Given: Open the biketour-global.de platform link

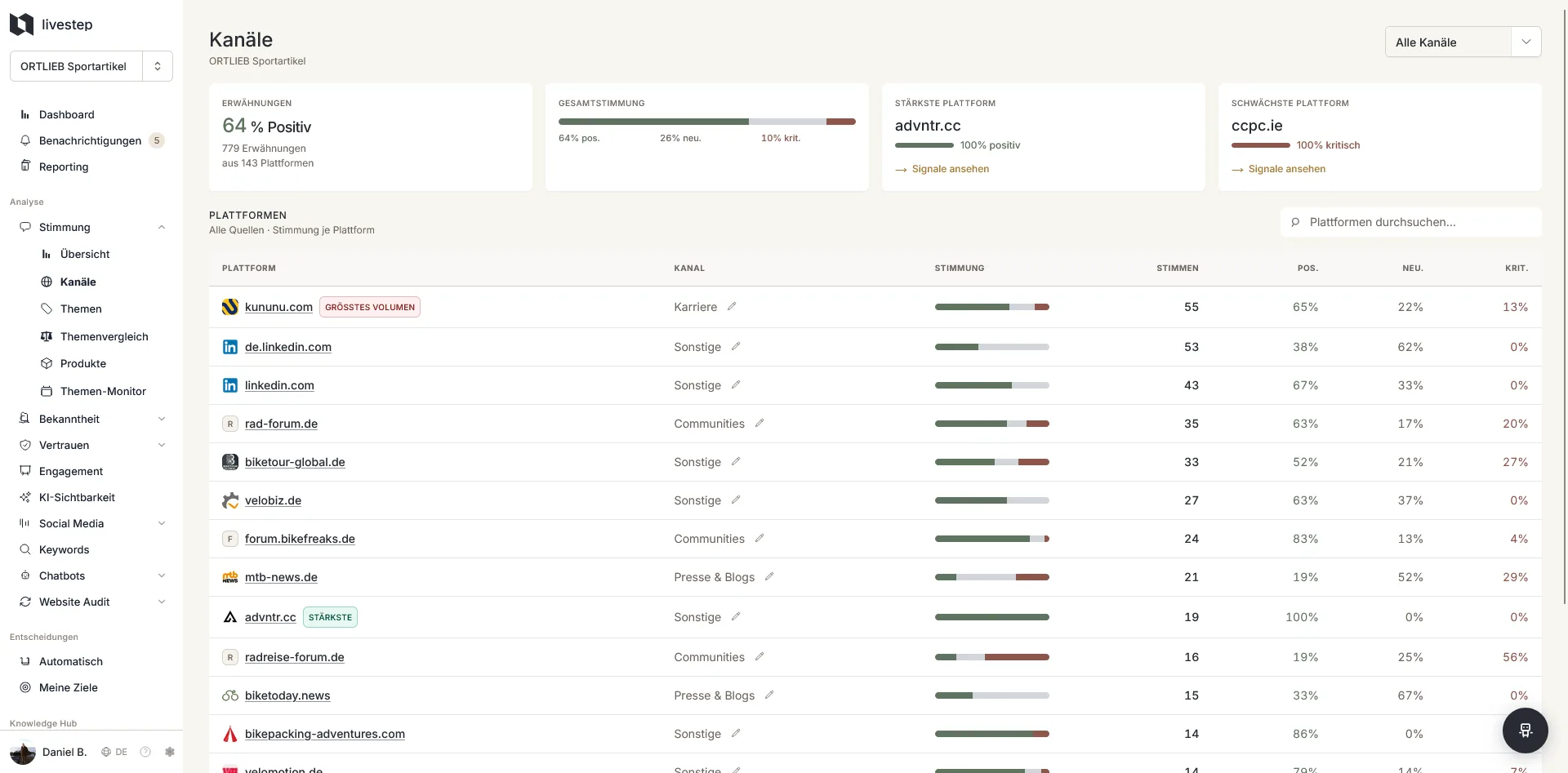Looking at the screenshot, I should 295,462.
